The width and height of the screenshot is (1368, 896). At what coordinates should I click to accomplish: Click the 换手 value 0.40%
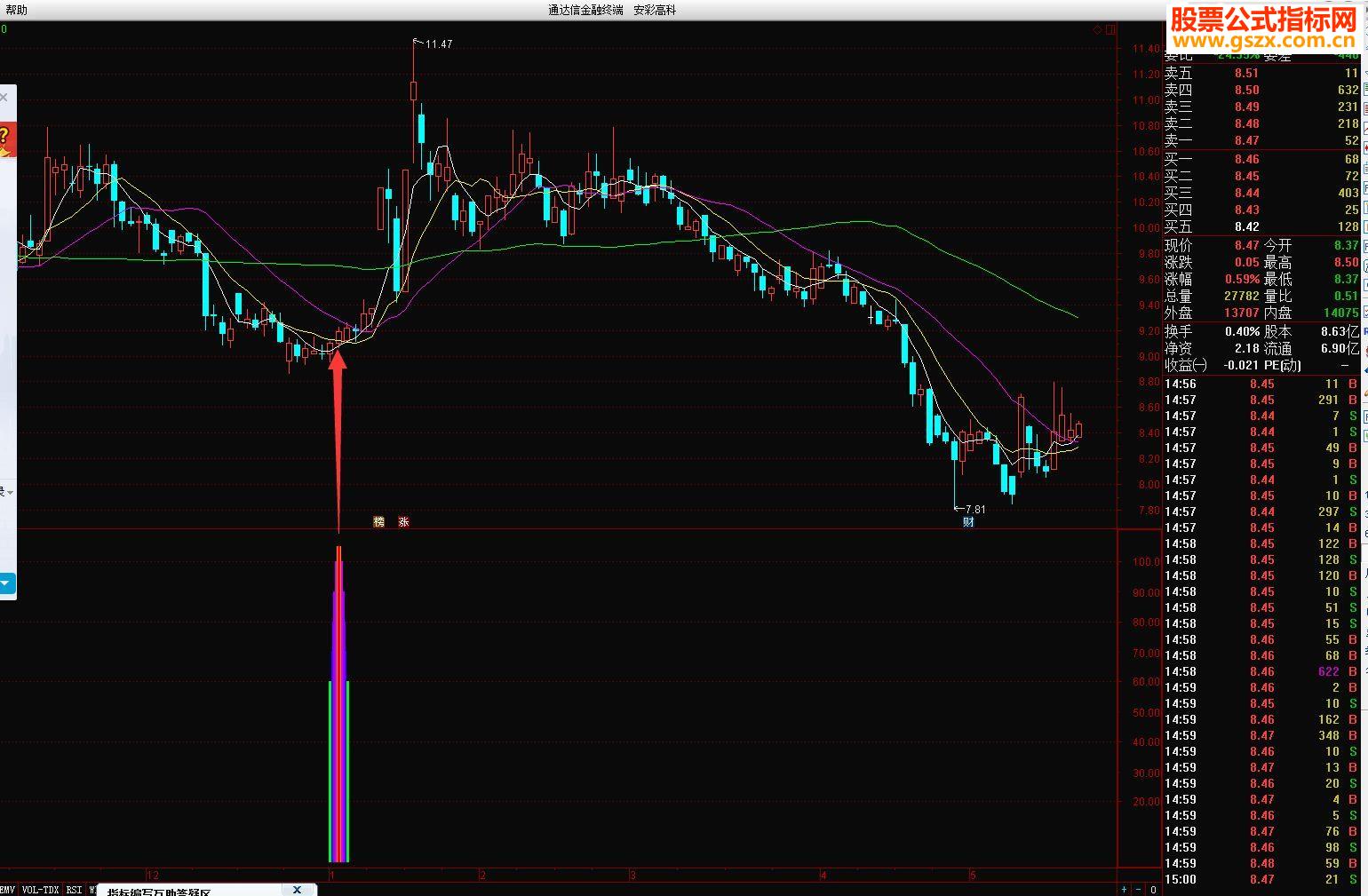pos(1242,331)
